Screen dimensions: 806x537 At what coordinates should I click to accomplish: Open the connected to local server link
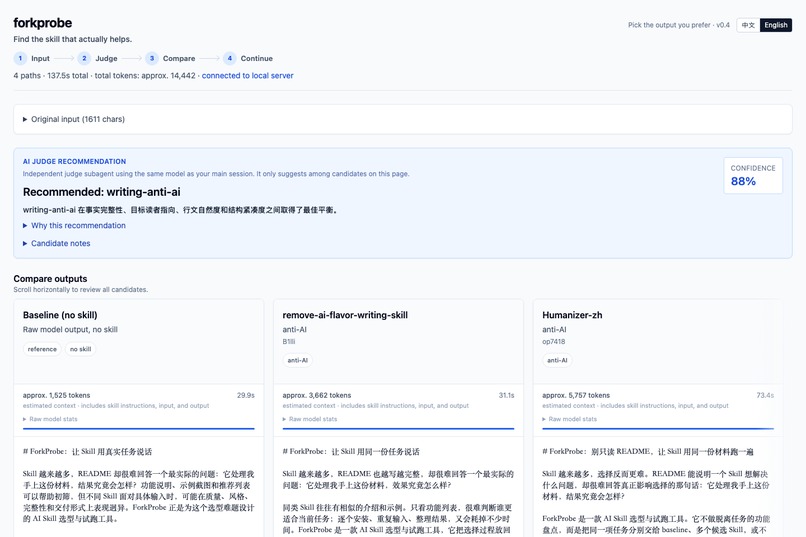click(x=247, y=76)
